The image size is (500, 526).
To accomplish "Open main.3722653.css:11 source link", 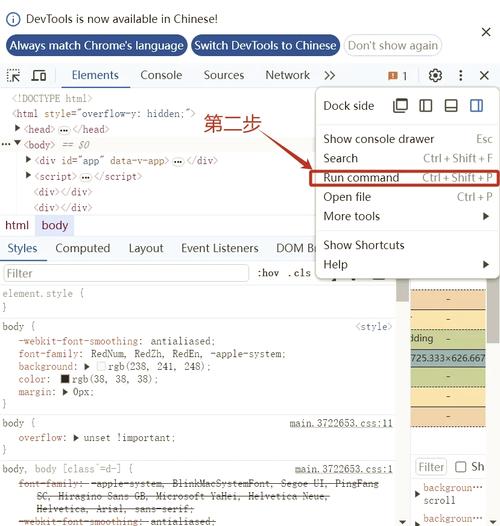I will [341, 423].
